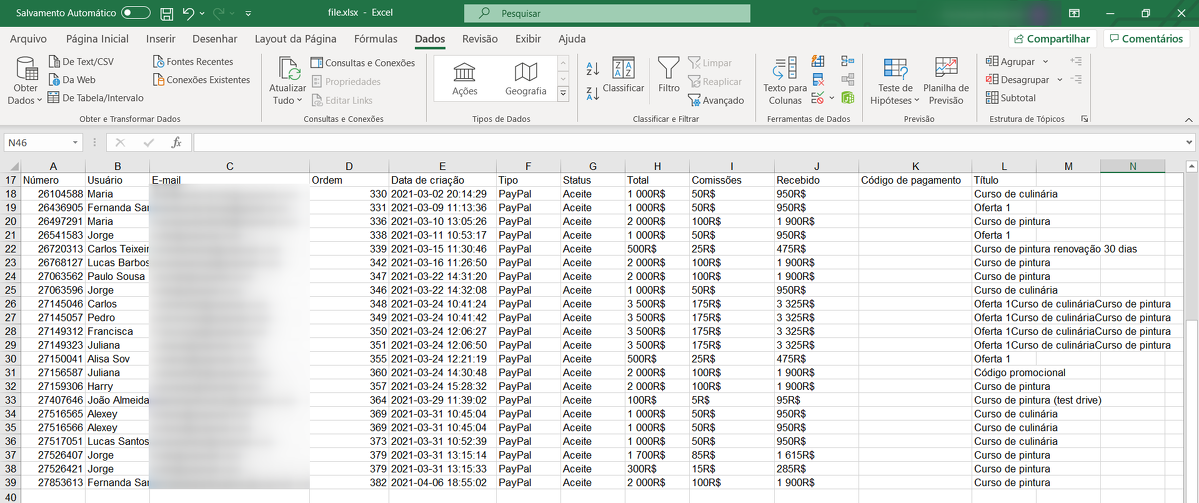Click the Subtotal icon
Image resolution: width=1199 pixels, height=503 pixels.
1011,98
